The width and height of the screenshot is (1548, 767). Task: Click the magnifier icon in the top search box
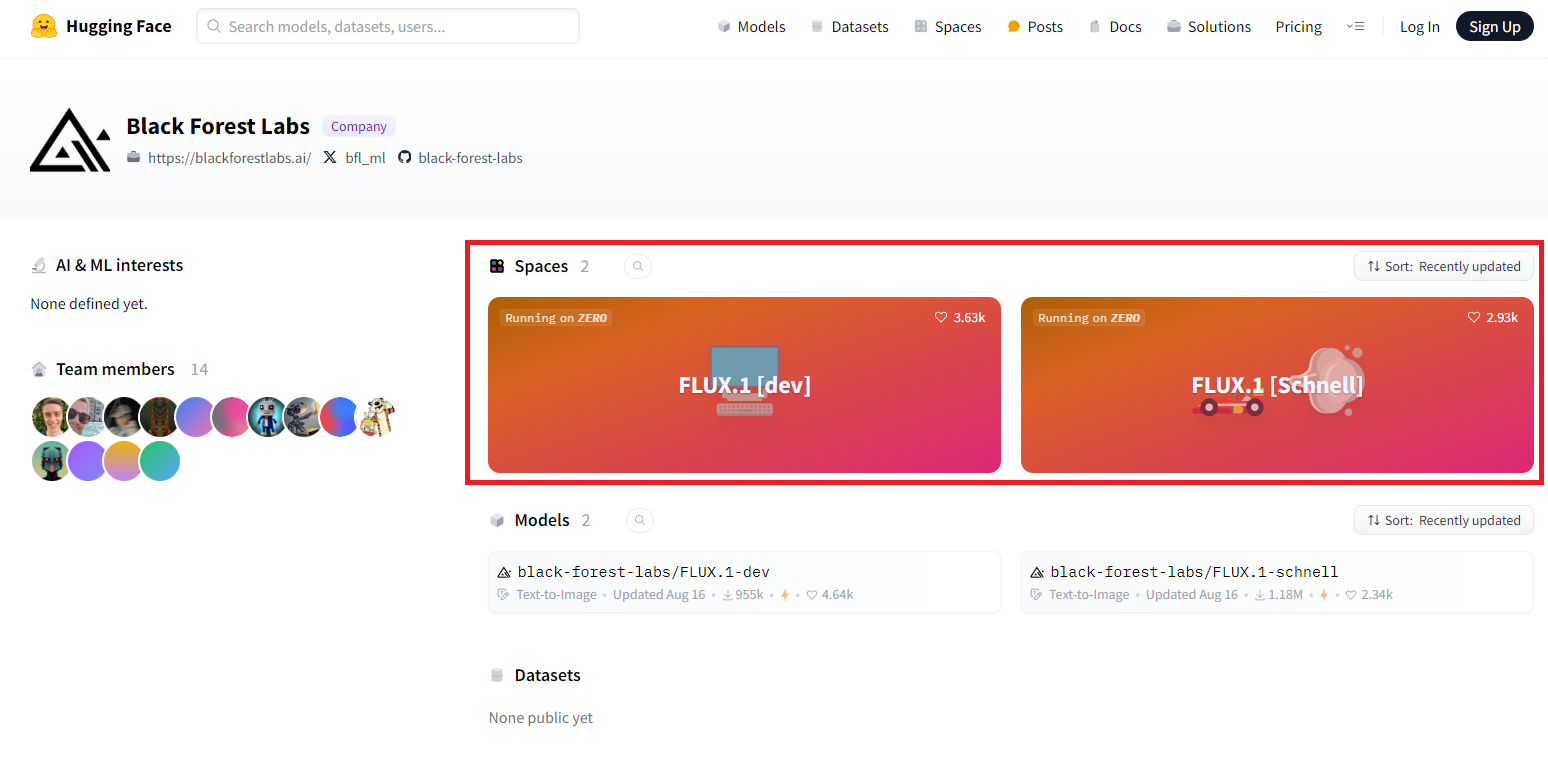tap(214, 26)
